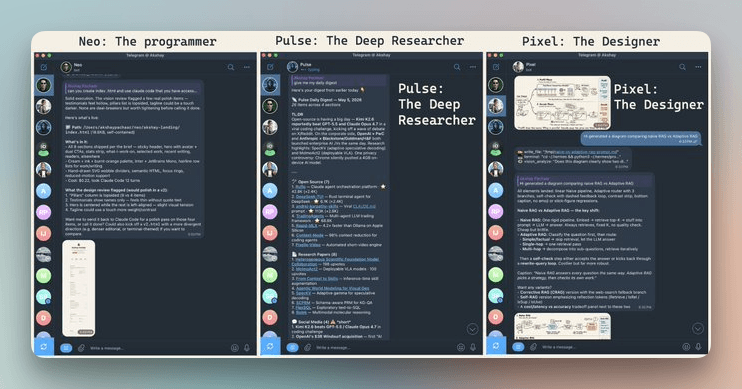
Task: Click the blue bot menu button in Pulse window
Action: pyautogui.click(x=292, y=347)
